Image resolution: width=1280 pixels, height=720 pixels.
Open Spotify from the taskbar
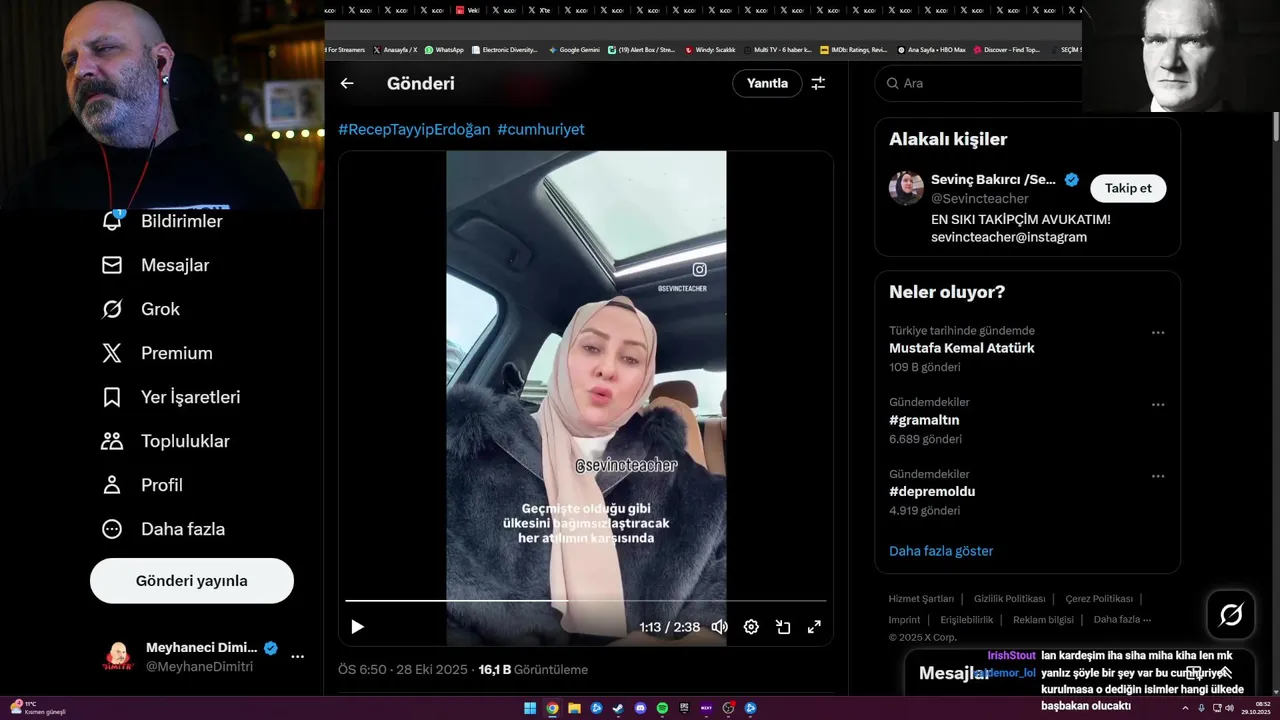point(662,708)
